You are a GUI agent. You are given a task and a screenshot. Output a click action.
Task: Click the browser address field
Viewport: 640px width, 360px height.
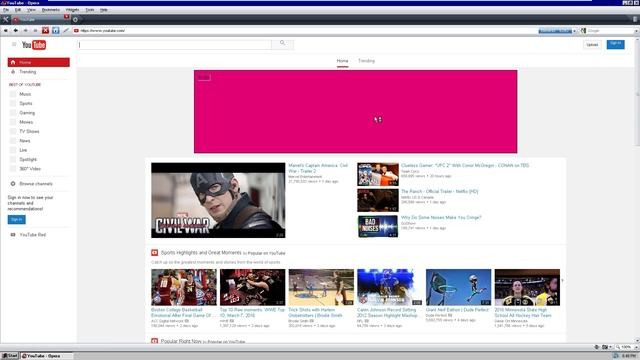306,31
